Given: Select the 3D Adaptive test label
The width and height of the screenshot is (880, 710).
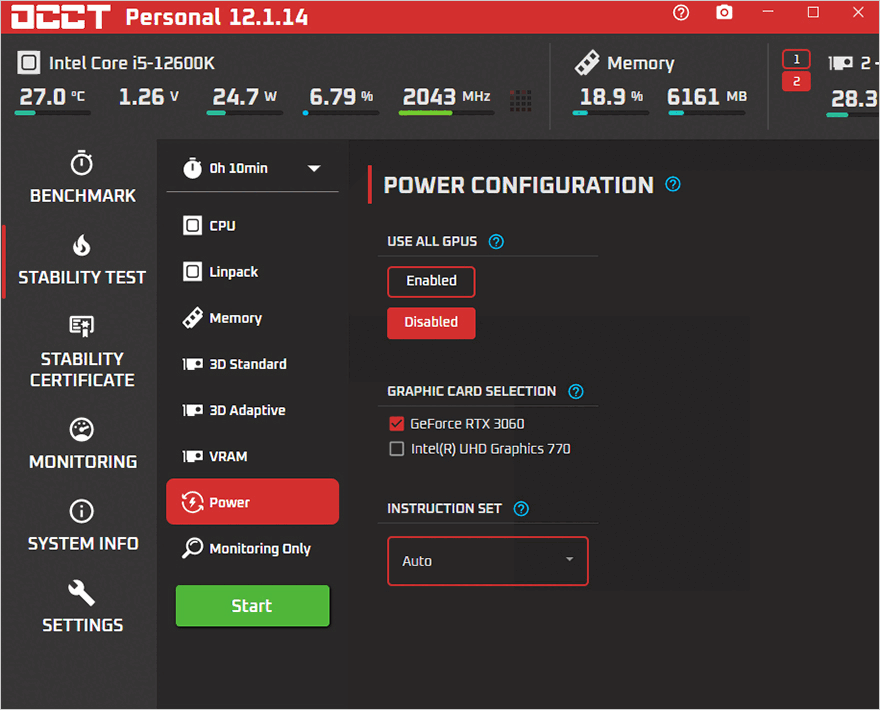Looking at the screenshot, I should click(x=248, y=410).
